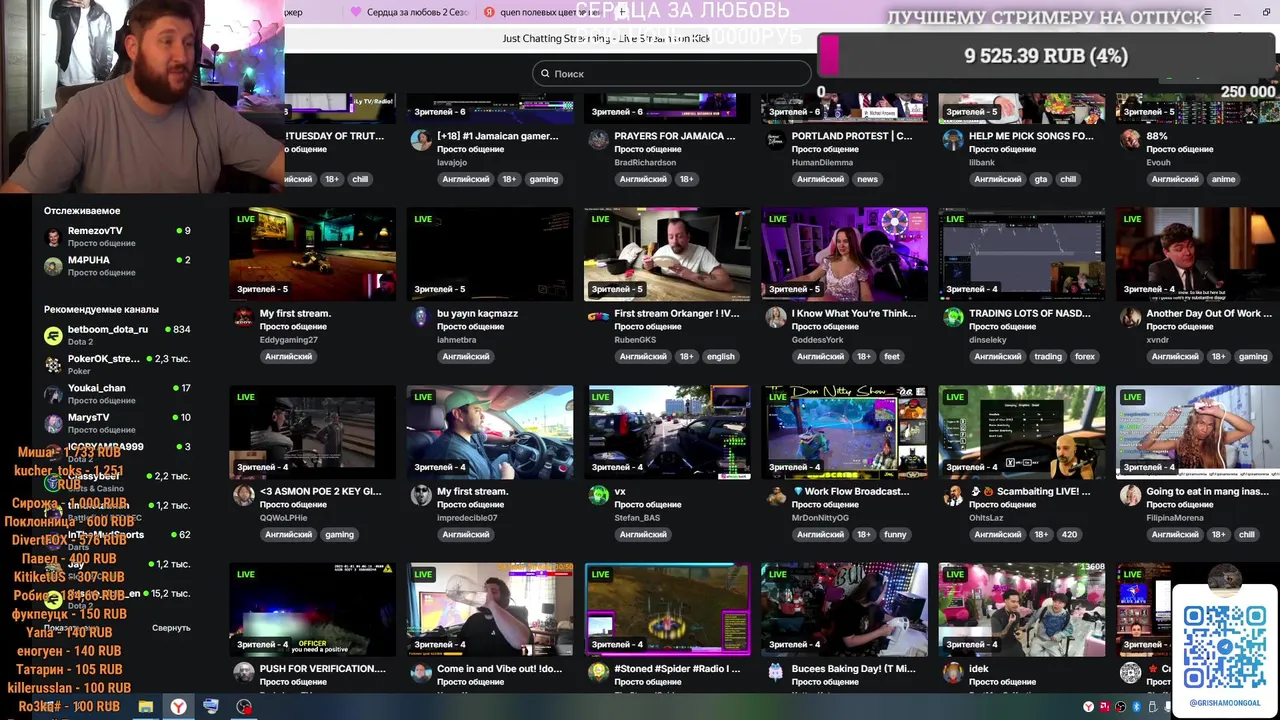Click the search magnifier icon
The width and height of the screenshot is (1280, 720).
click(545, 73)
